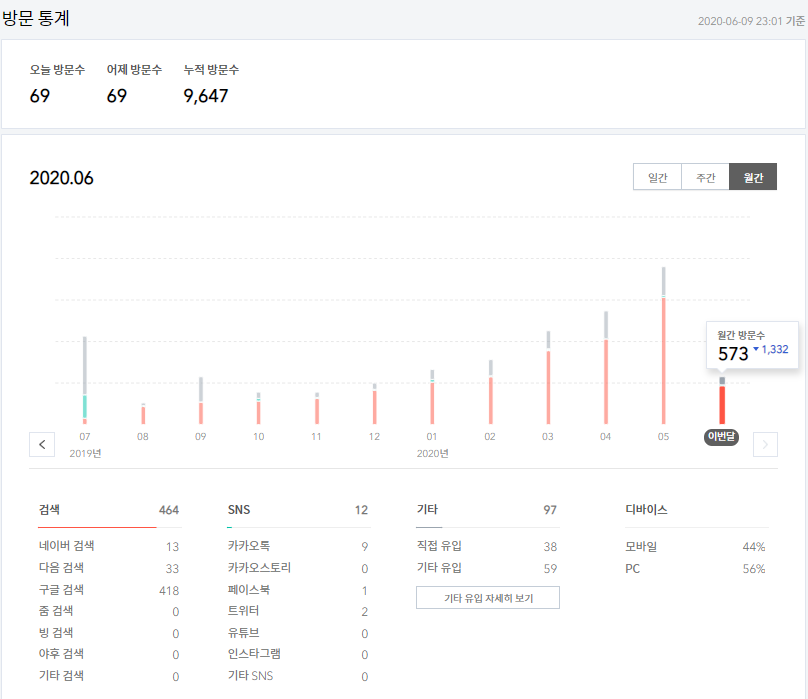Select the 2019 July (07) bar

pos(85,380)
